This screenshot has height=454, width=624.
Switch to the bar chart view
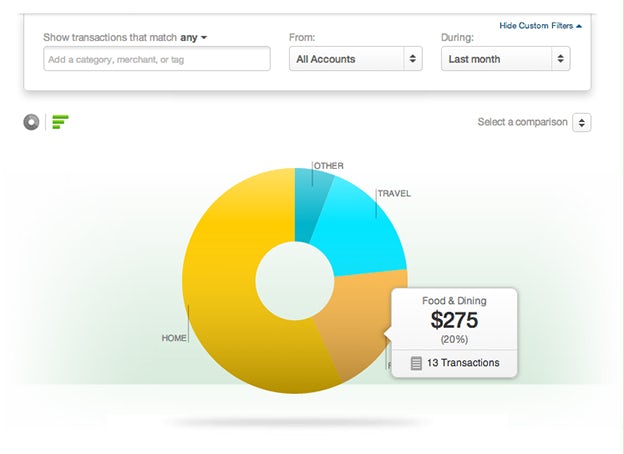(x=60, y=122)
